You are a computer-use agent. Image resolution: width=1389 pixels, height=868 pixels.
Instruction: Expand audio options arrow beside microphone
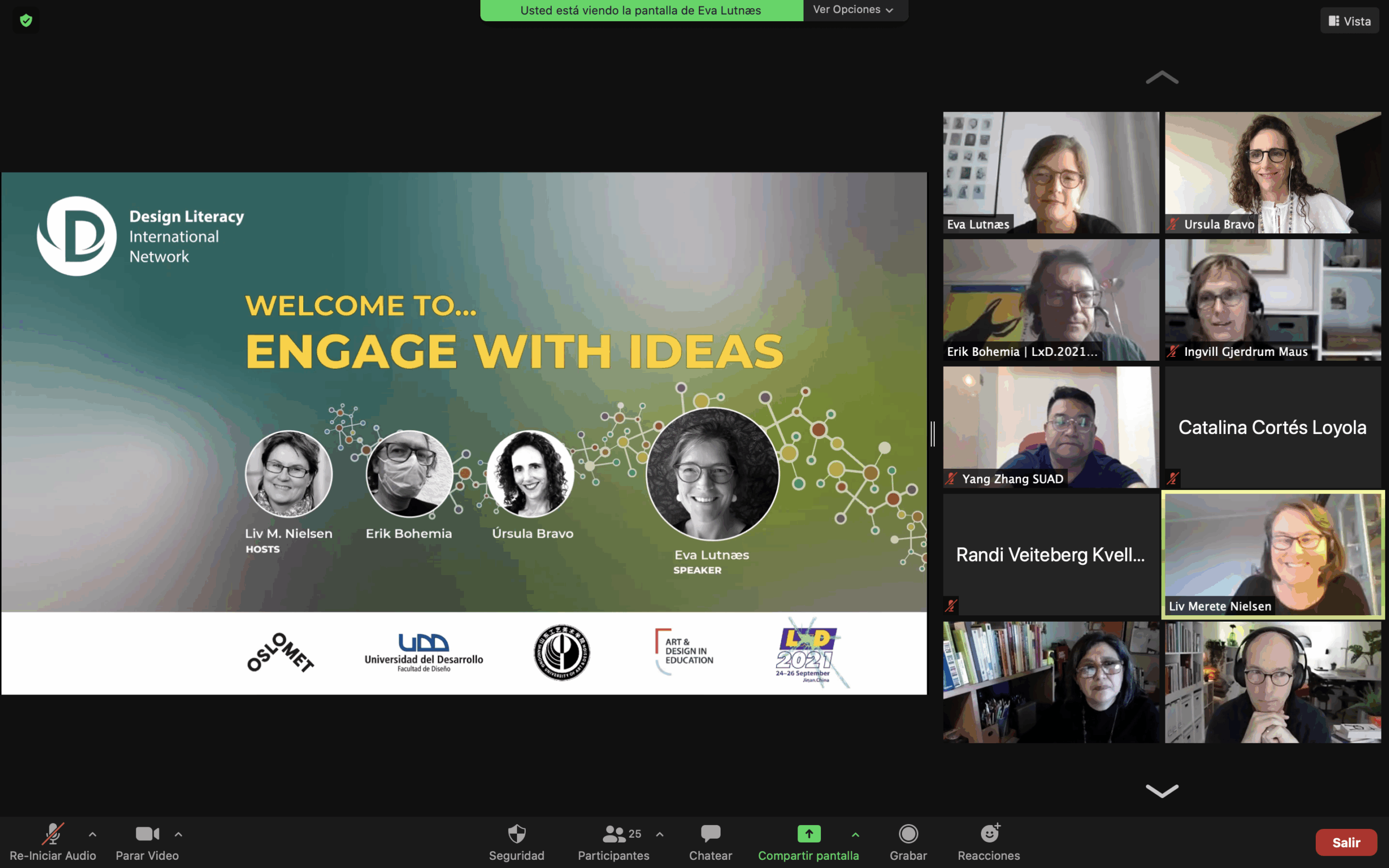92,834
